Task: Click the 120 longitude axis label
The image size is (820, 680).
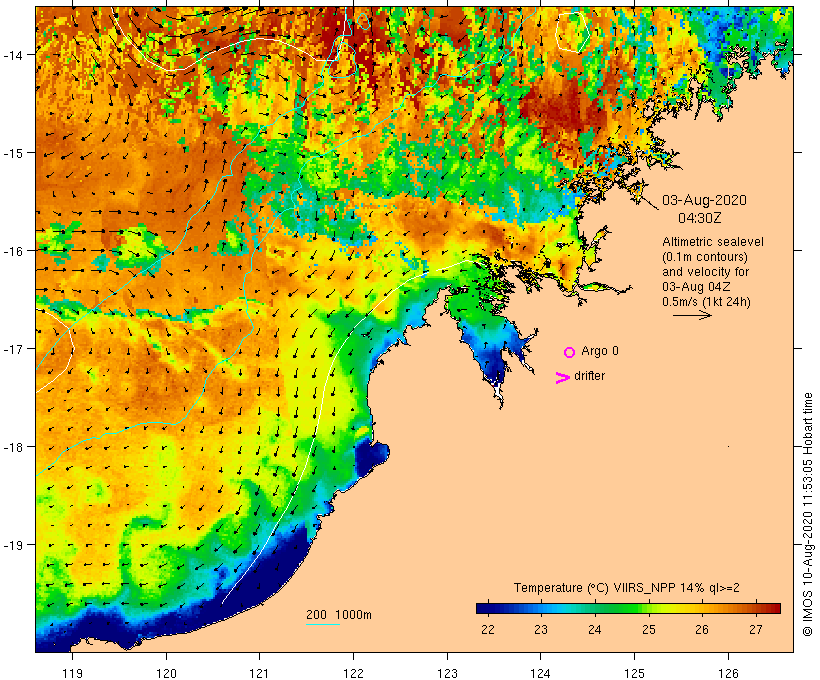Action: pos(166,673)
